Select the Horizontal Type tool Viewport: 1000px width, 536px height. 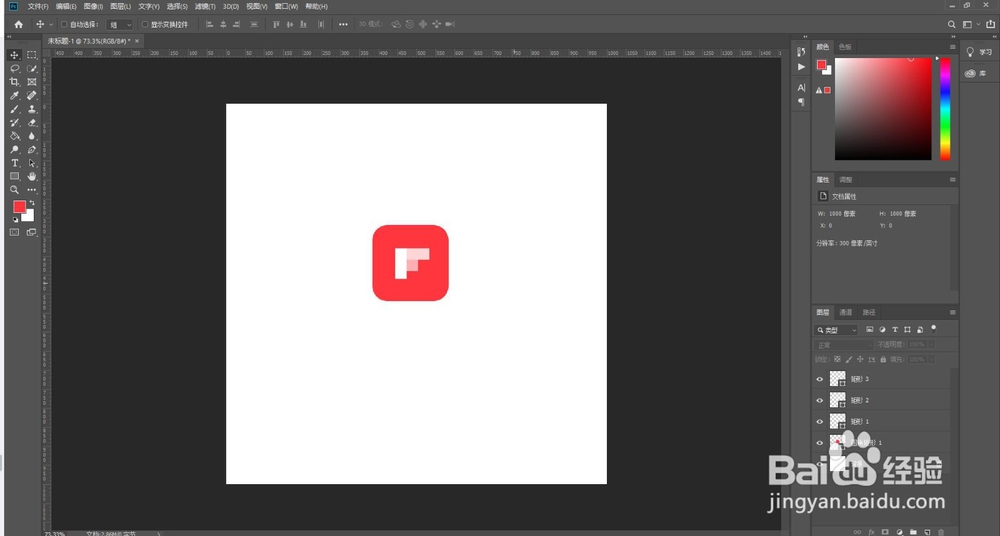tap(14, 163)
